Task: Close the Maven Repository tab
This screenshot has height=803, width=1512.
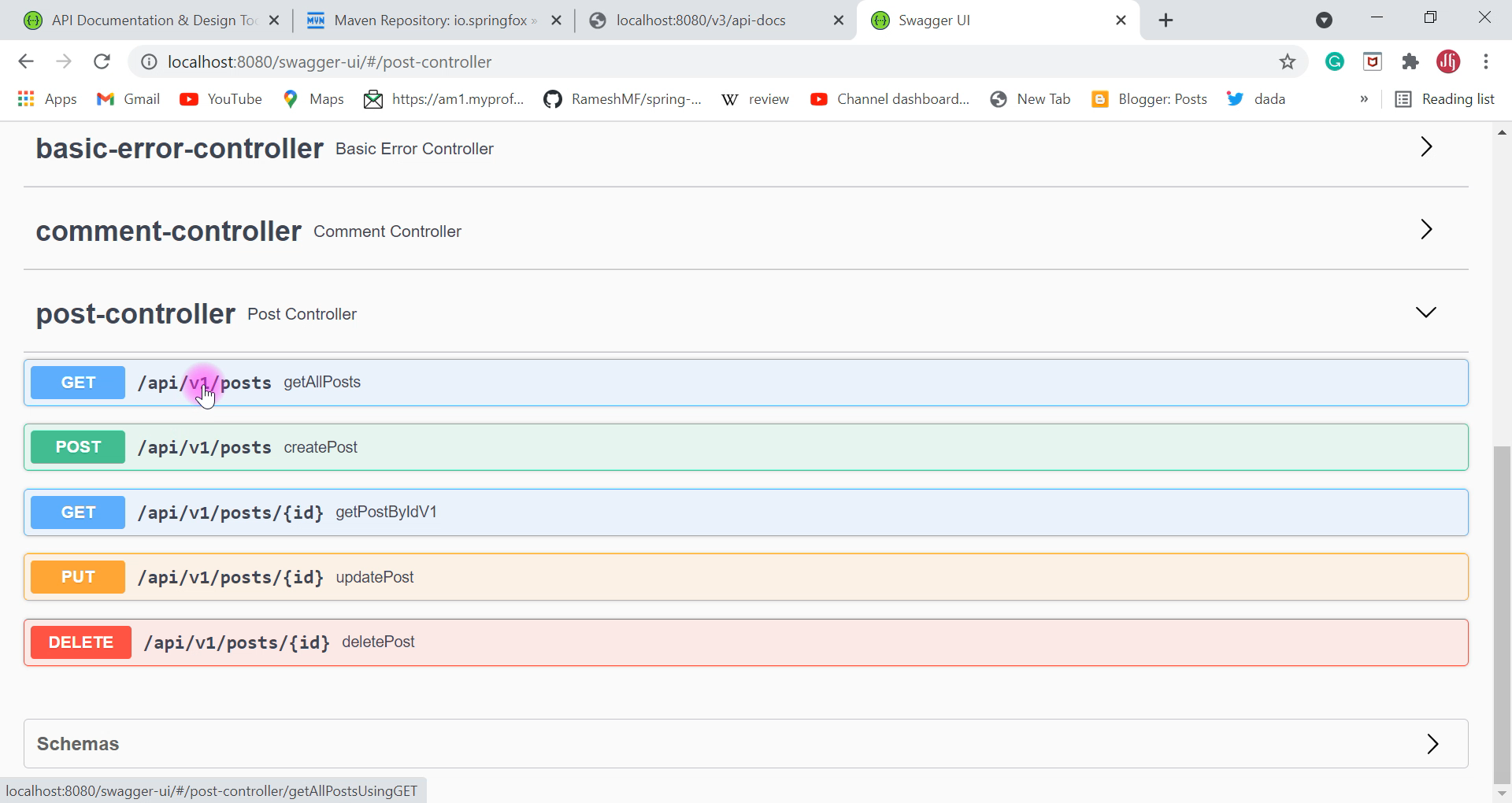Action: coord(556,21)
